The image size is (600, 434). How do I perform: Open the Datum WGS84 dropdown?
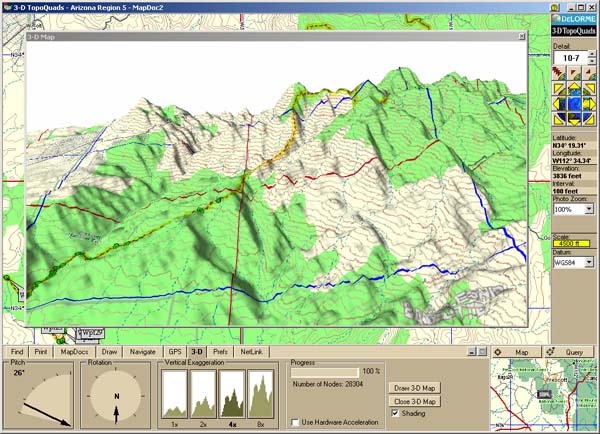(589, 262)
